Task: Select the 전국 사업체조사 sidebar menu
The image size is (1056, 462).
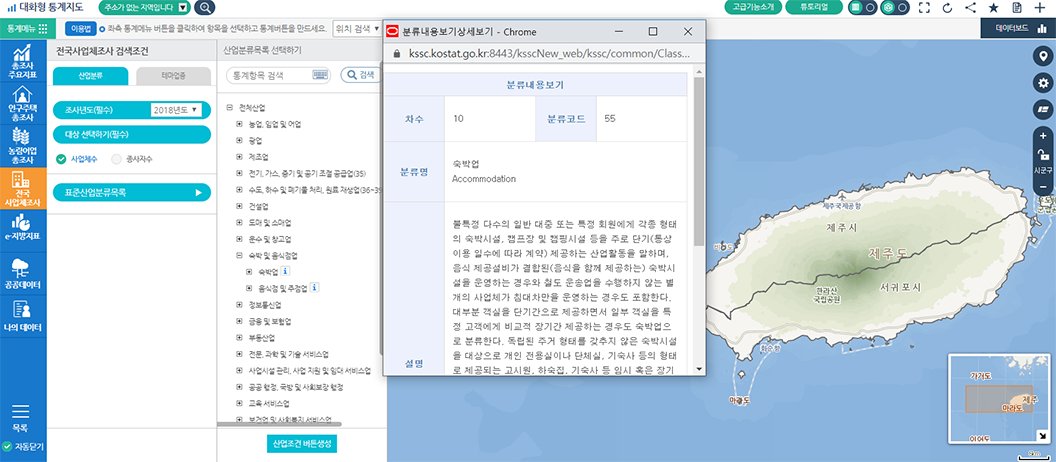Action: click(23, 188)
